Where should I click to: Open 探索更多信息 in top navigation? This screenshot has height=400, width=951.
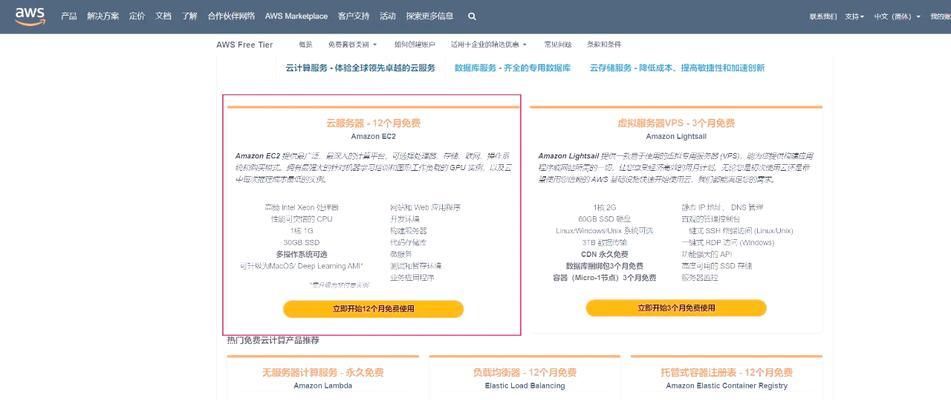tap(430, 16)
